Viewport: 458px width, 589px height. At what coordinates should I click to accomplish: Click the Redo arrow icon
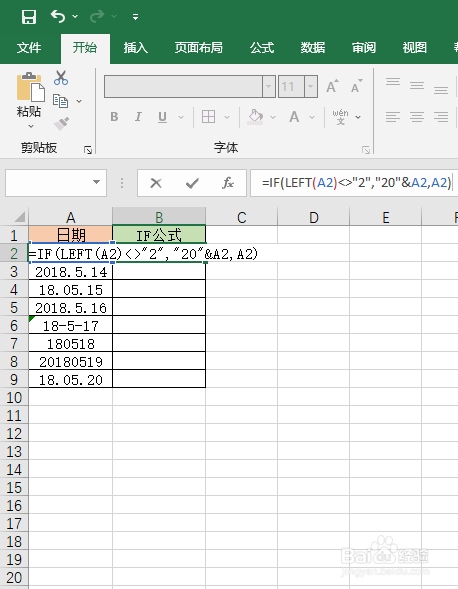pyautogui.click(x=97, y=17)
